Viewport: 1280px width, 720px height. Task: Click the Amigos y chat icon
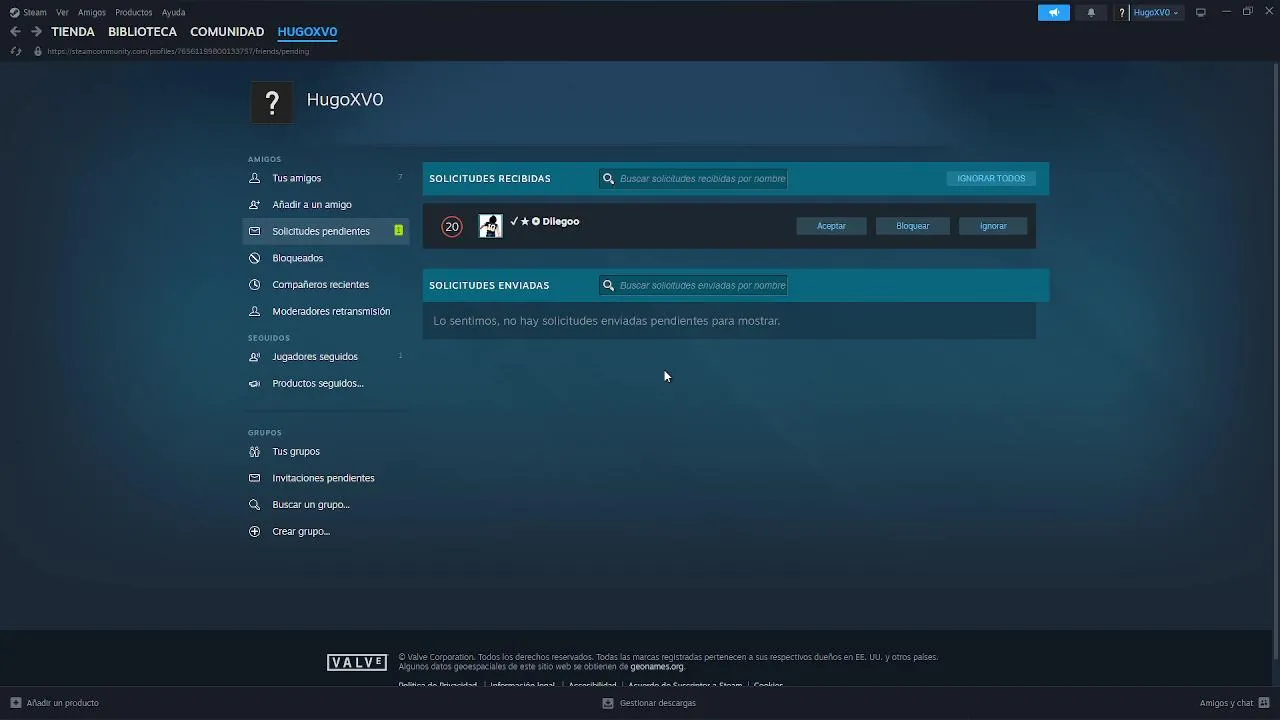[1265, 703]
